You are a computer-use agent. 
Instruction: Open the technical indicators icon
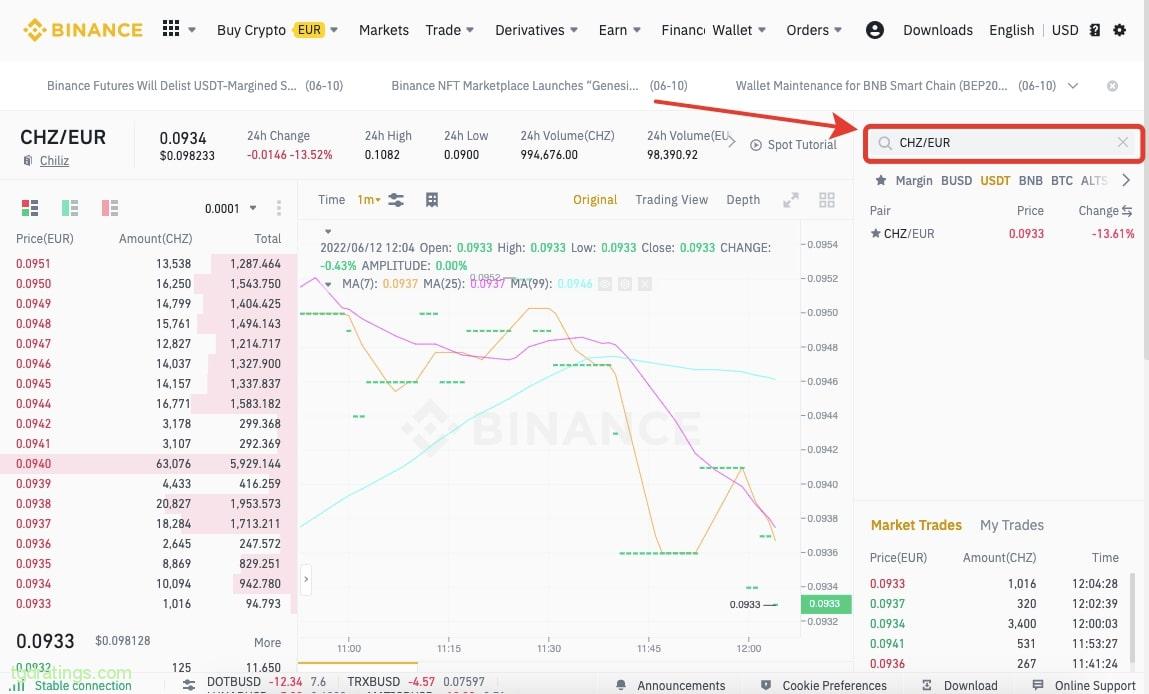(432, 200)
